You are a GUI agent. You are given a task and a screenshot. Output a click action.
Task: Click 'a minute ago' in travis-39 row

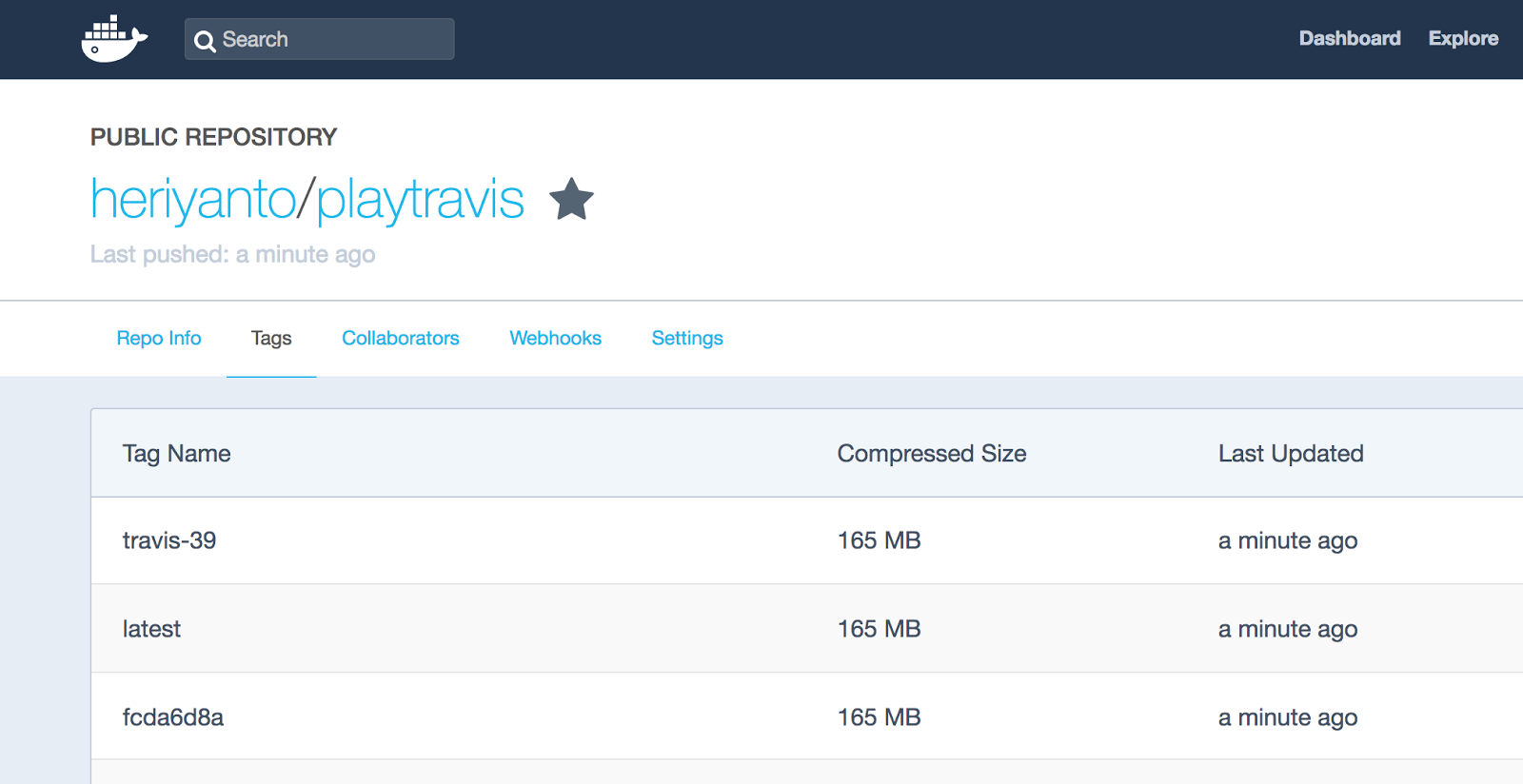(1288, 541)
